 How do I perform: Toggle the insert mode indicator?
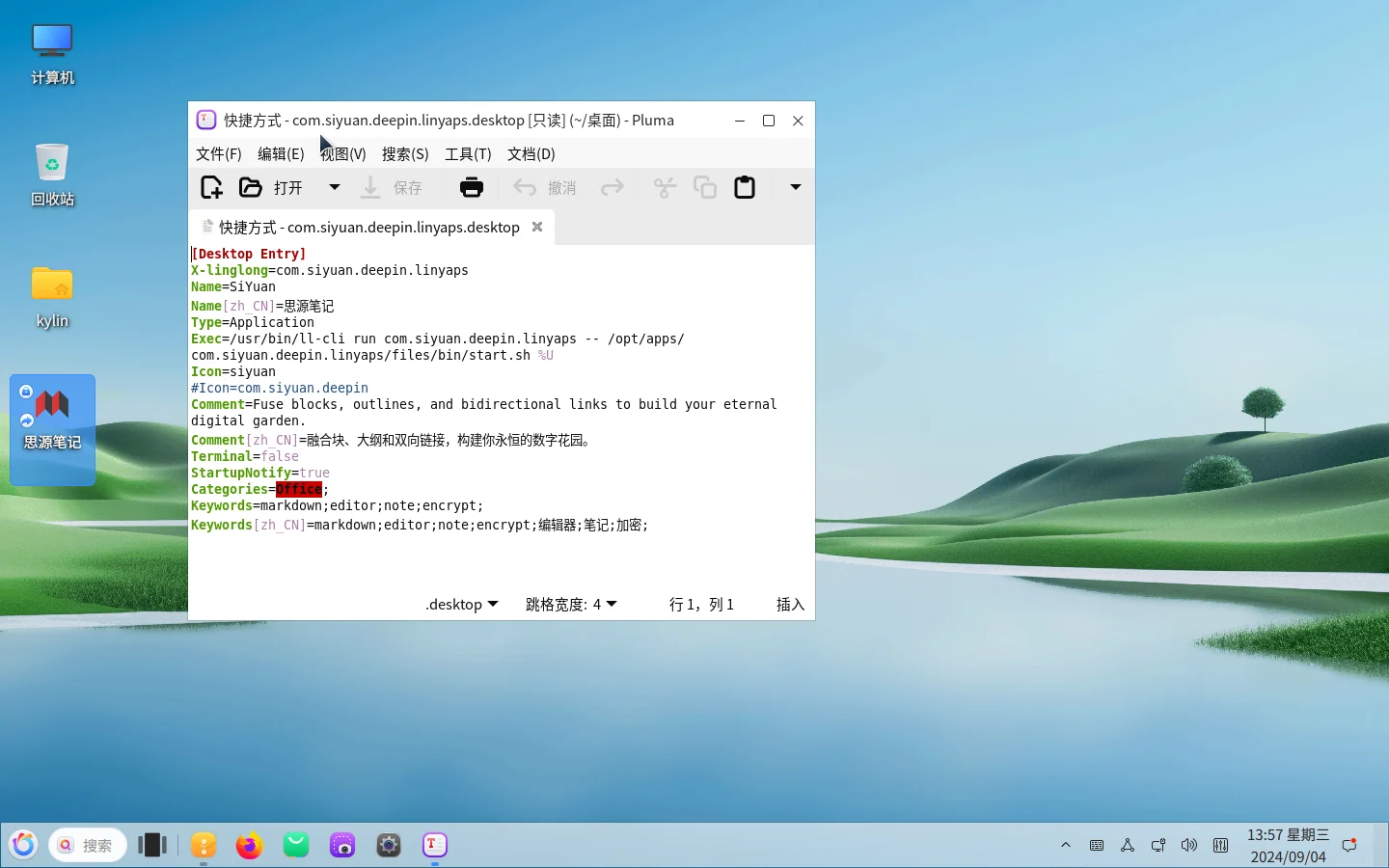point(790,605)
